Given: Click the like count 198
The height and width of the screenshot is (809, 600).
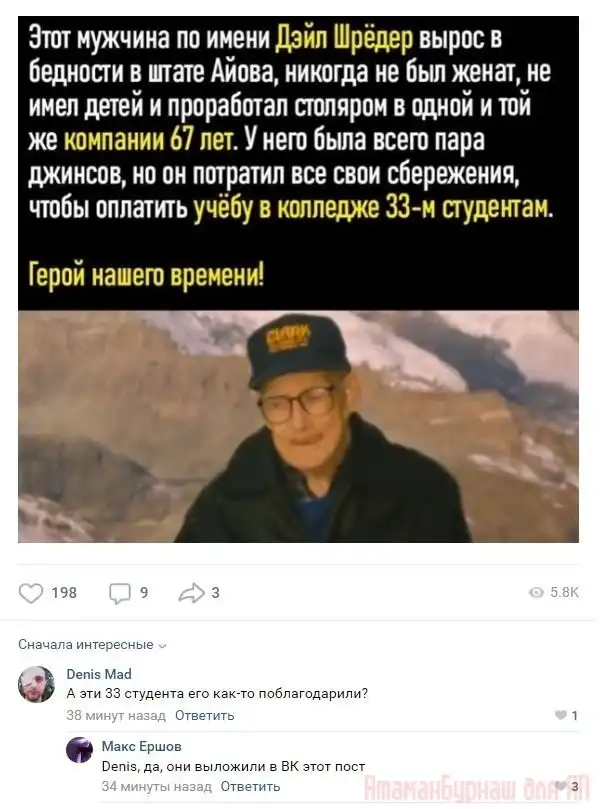Looking at the screenshot, I should tap(64, 593).
